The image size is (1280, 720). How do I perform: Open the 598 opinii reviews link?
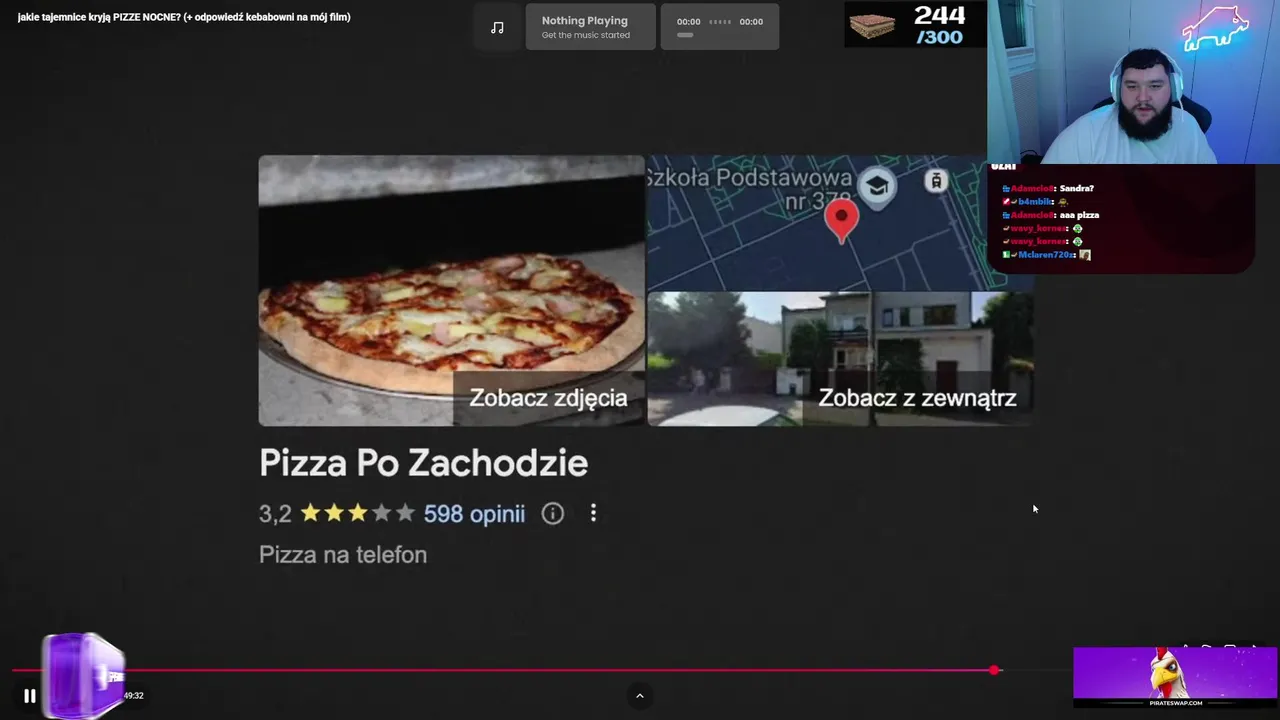click(x=474, y=514)
